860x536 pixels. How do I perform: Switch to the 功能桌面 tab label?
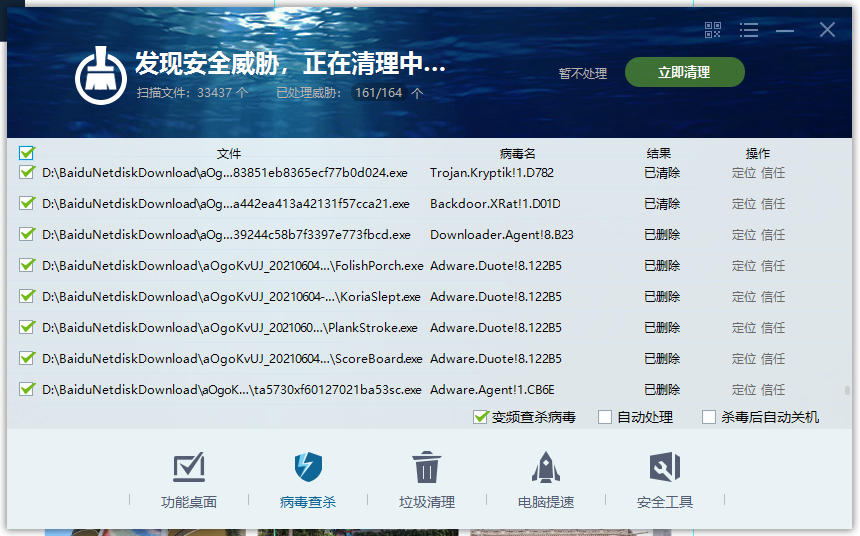189,501
